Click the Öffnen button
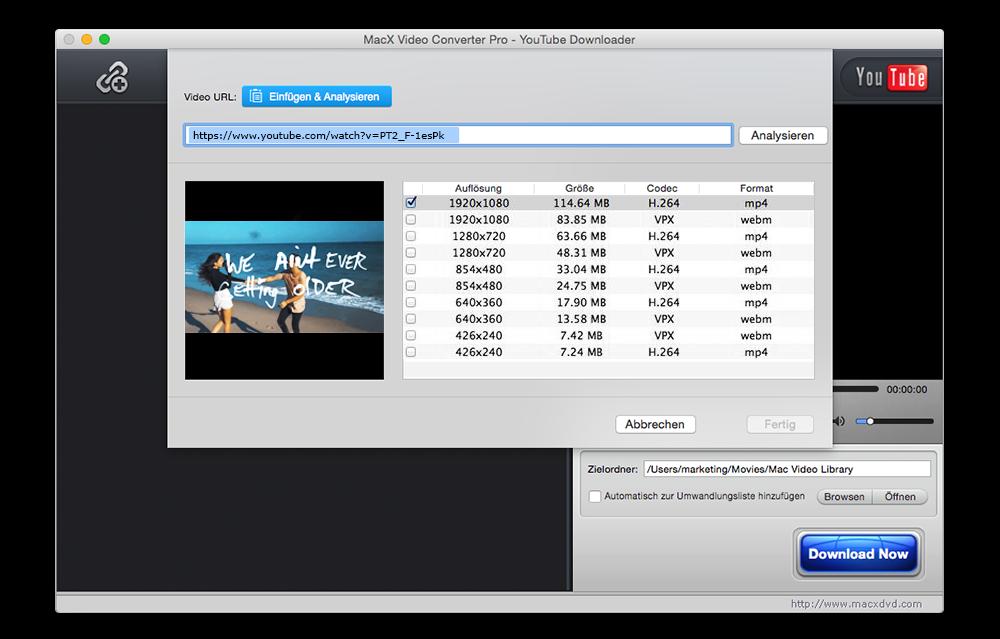Screen dimensions: 1000x639 pyautogui.click(x=900, y=496)
